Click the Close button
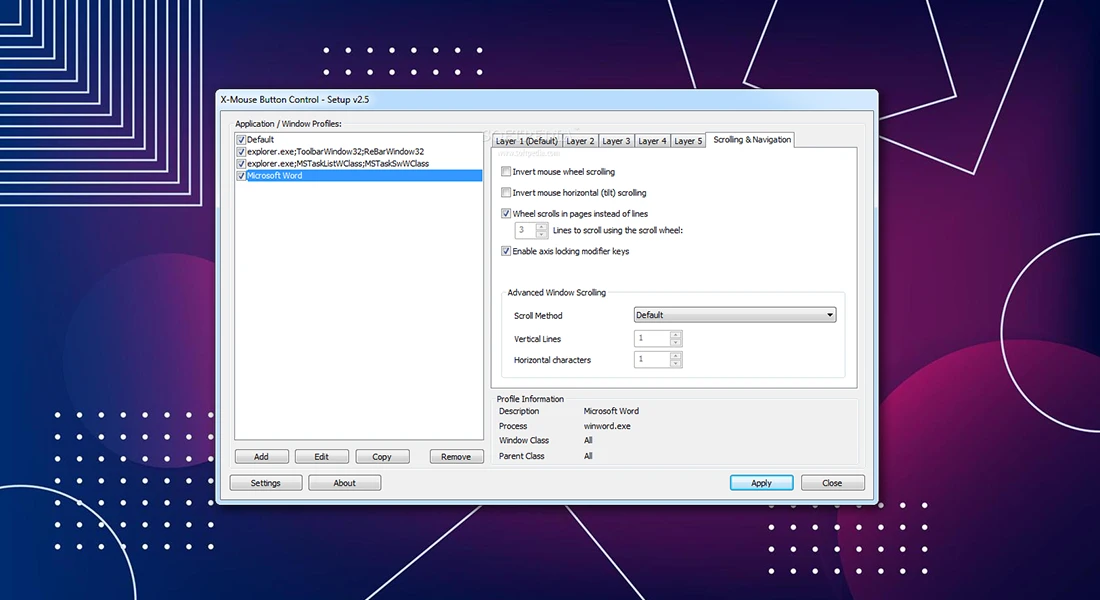The width and height of the screenshot is (1100, 600). (833, 483)
